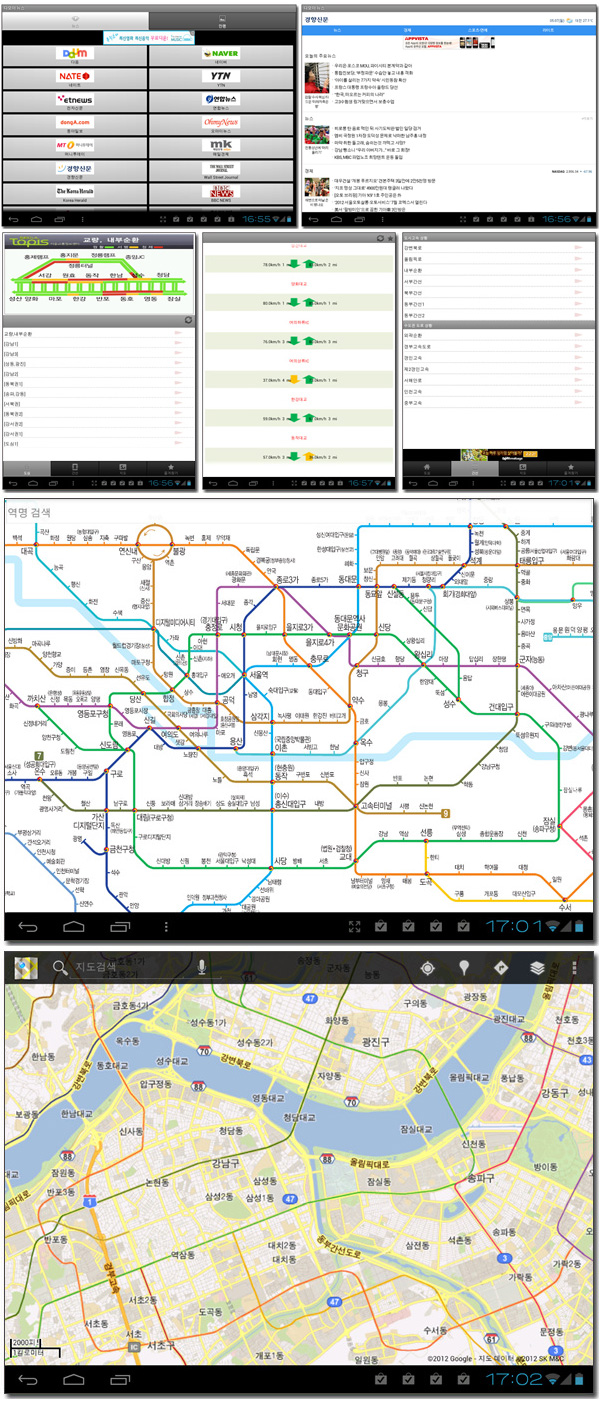Tap Home in the subway map navigation bar
600x1403 pixels.
coord(74,926)
